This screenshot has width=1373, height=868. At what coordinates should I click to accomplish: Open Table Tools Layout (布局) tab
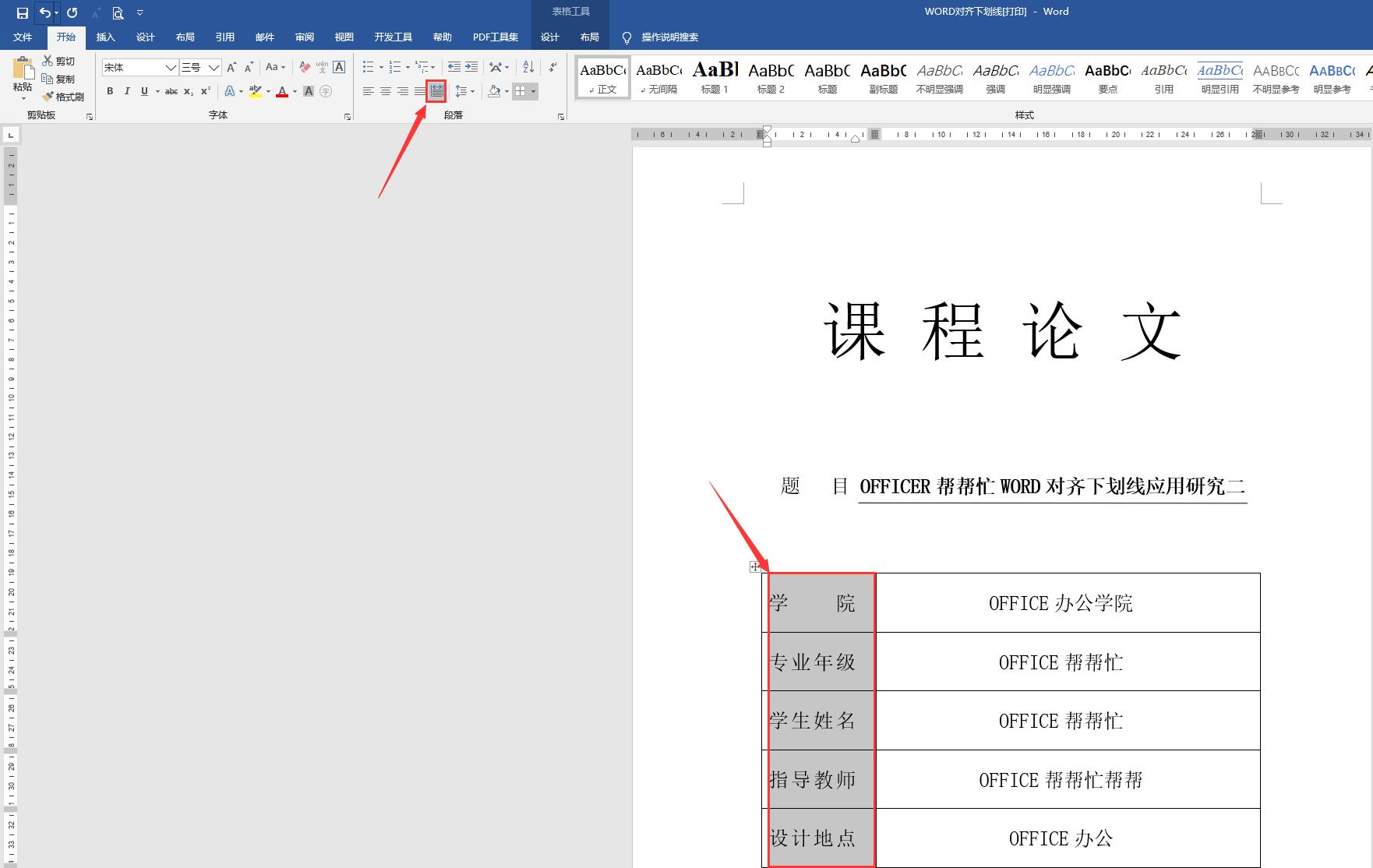(x=589, y=37)
